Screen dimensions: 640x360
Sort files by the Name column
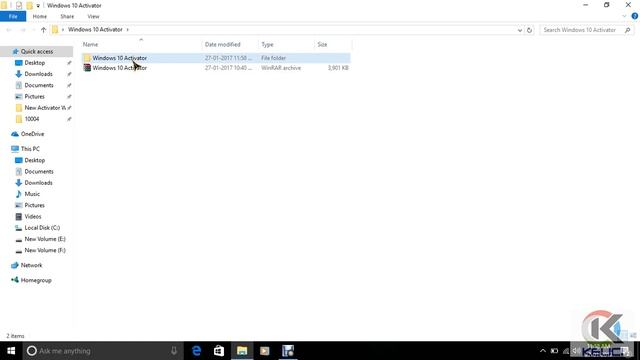[x=91, y=44]
